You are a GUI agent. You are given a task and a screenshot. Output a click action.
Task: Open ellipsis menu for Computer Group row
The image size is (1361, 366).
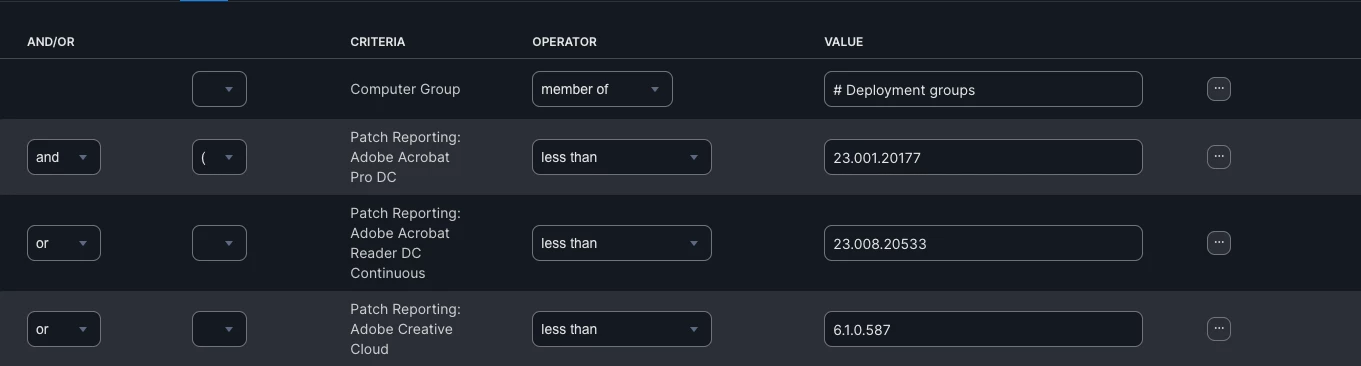click(1218, 89)
